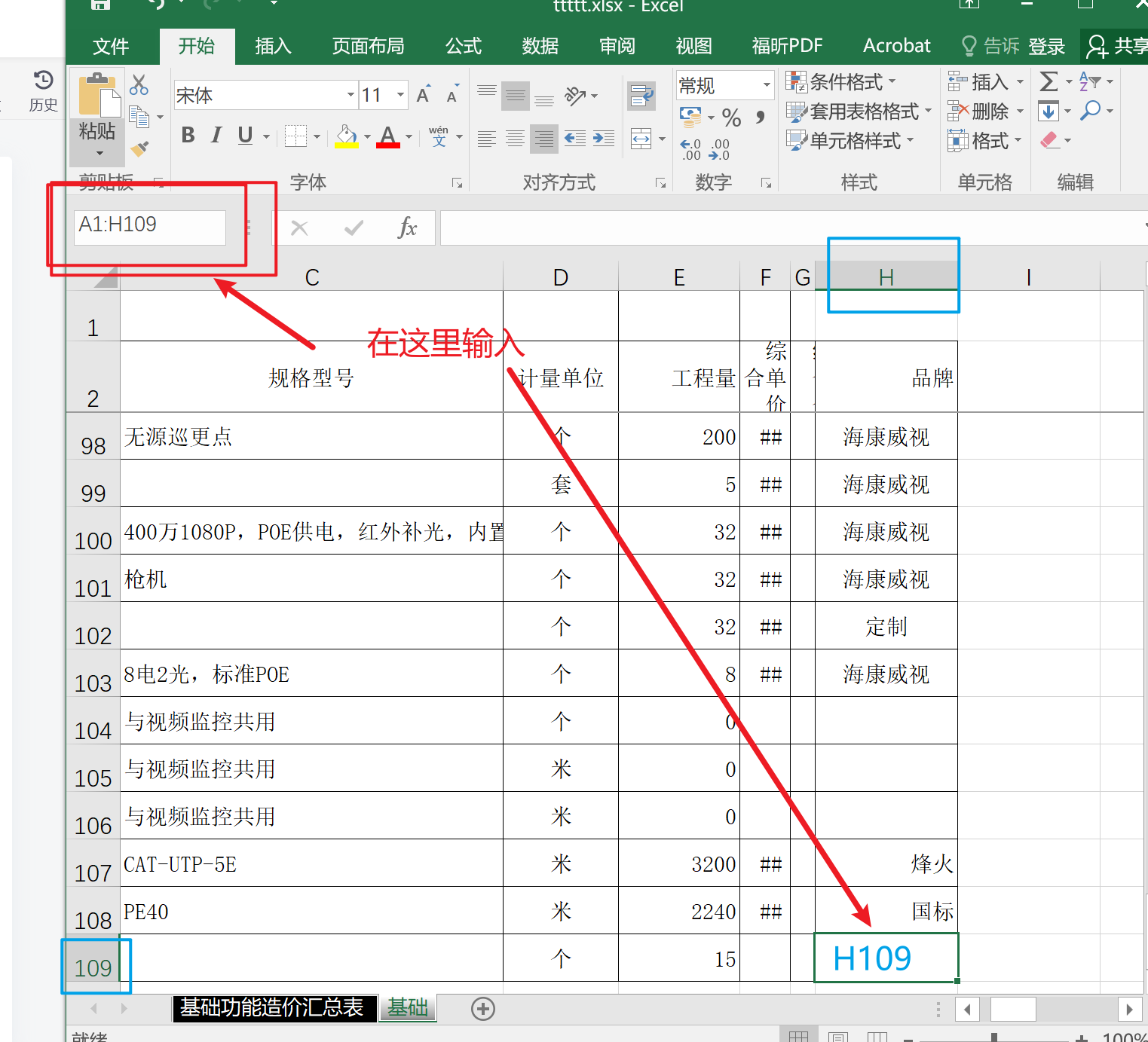Switch to the 公式 tab

(x=464, y=46)
